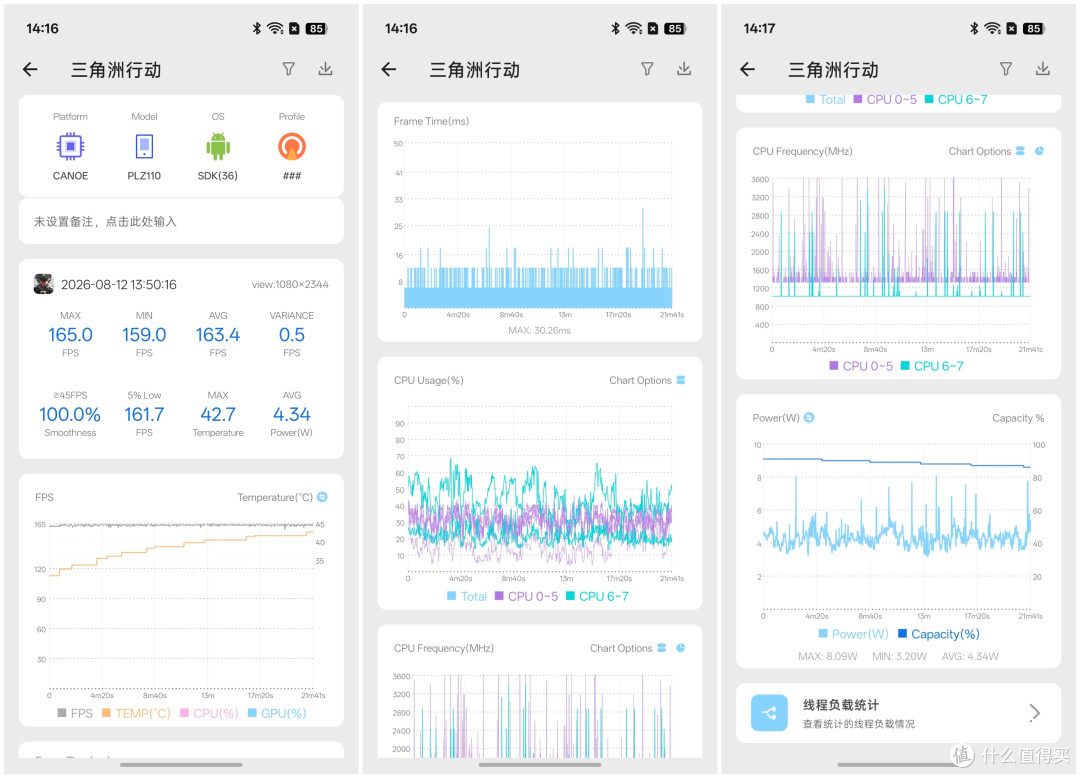Image resolution: width=1080 pixels, height=778 pixels.
Task: Tap the note field '未设置备注，点击此处输入'
Action: (x=181, y=222)
